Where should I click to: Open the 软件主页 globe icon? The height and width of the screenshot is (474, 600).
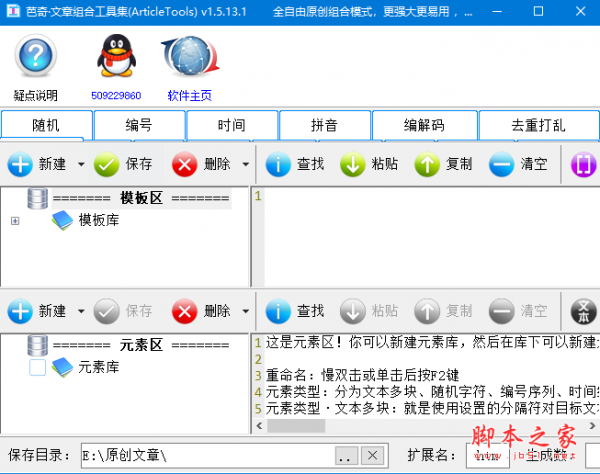point(190,56)
